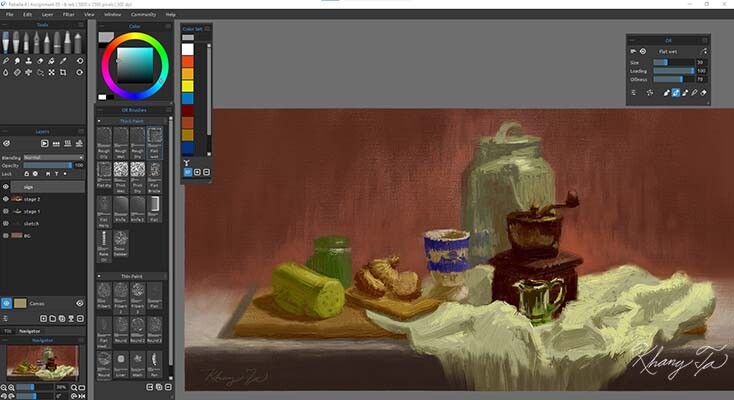Set the Oiliness slider in Oil panel
The height and width of the screenshot is (400, 734).
[x=674, y=80]
